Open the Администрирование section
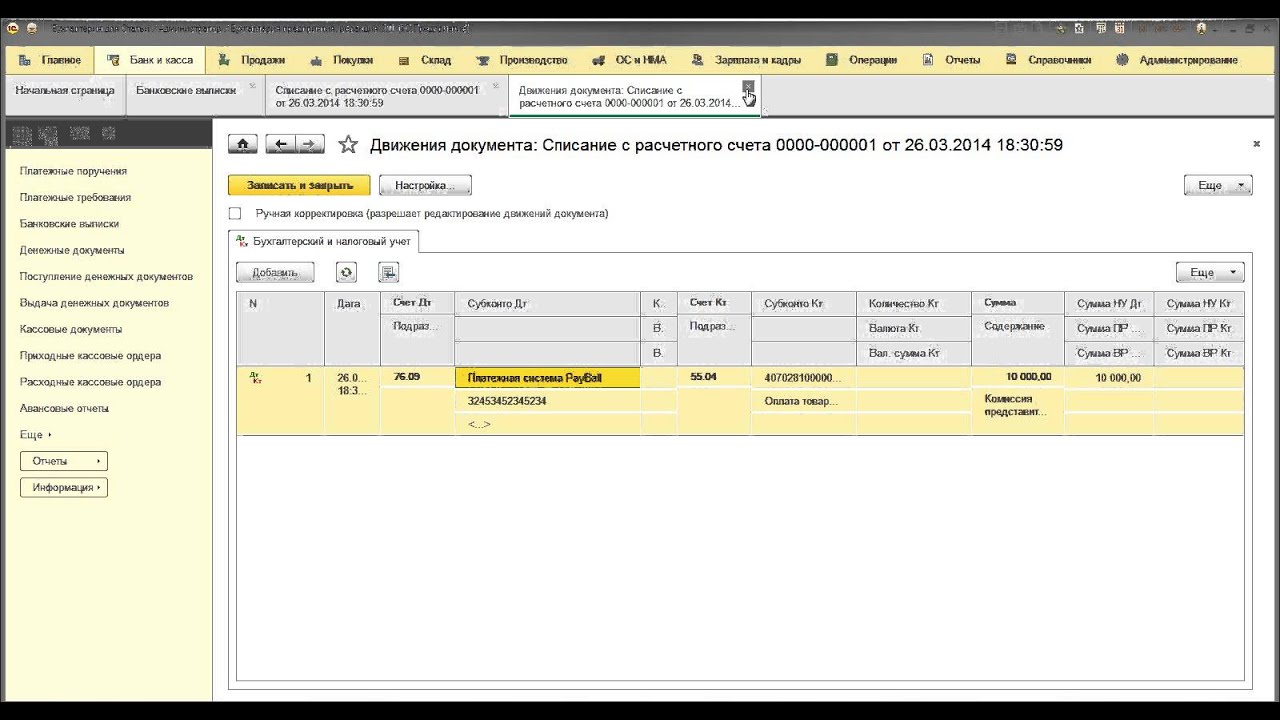This screenshot has height=720, width=1280. [x=1176, y=60]
